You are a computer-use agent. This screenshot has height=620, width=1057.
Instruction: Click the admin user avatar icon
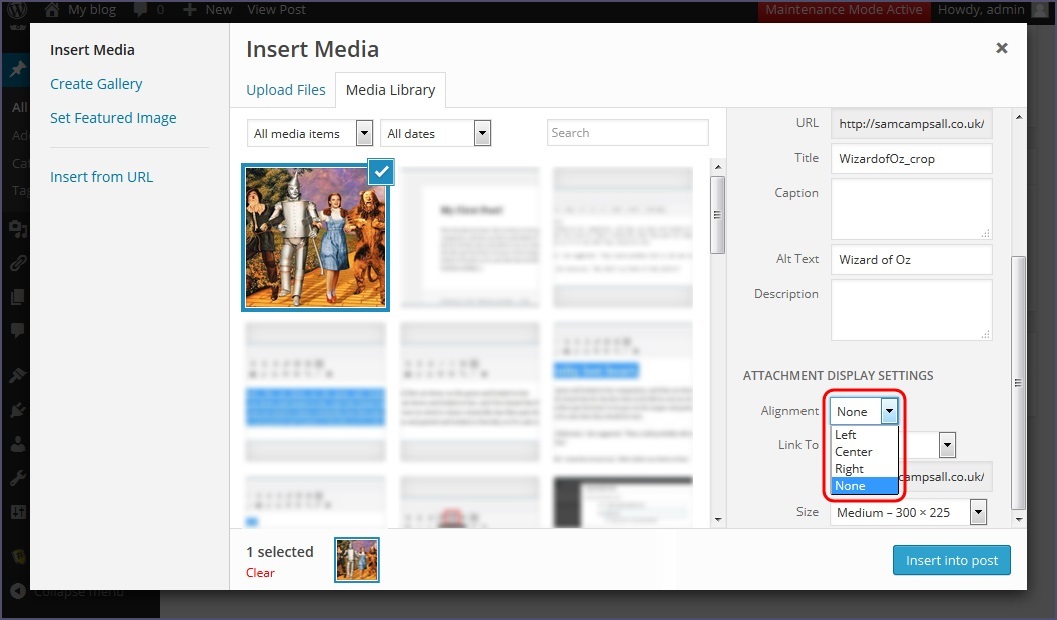tap(1041, 10)
